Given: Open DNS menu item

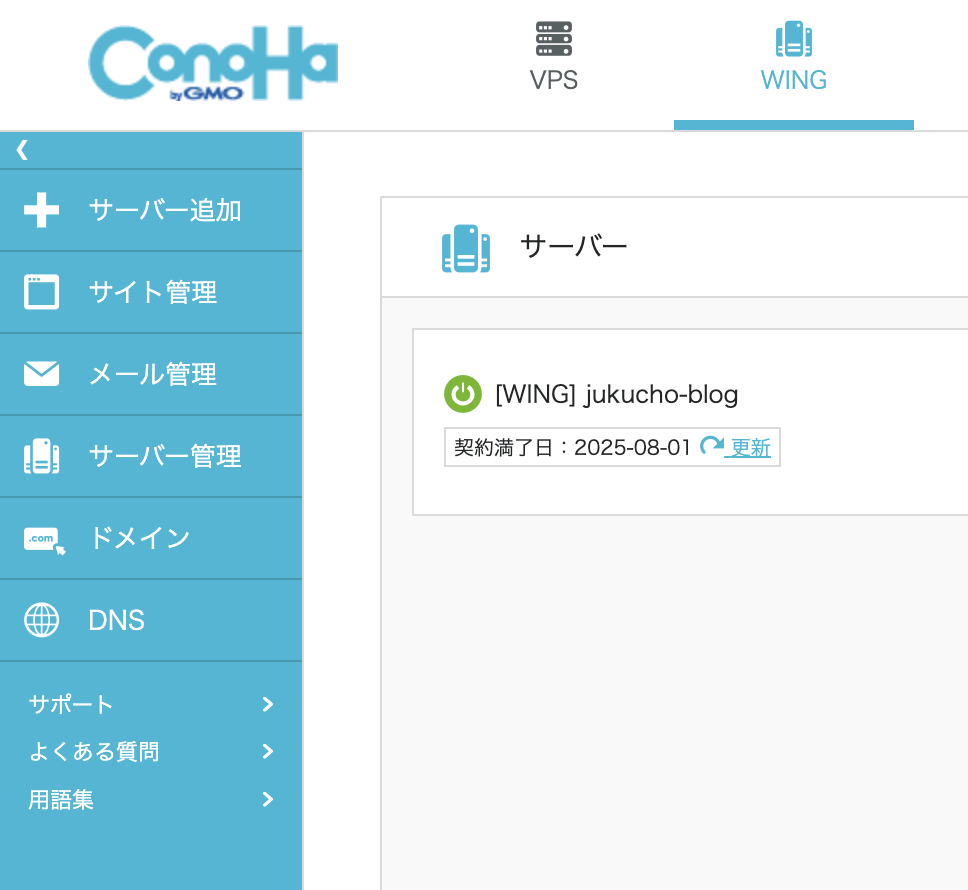Looking at the screenshot, I should (151, 621).
